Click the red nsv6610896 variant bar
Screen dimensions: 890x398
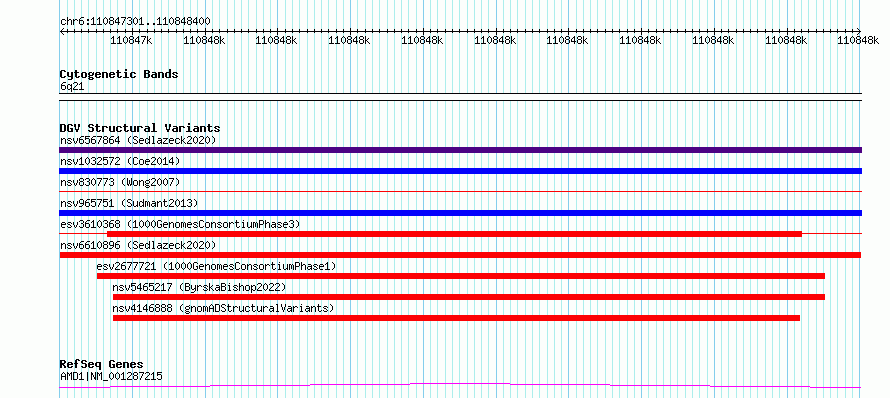coord(460,255)
